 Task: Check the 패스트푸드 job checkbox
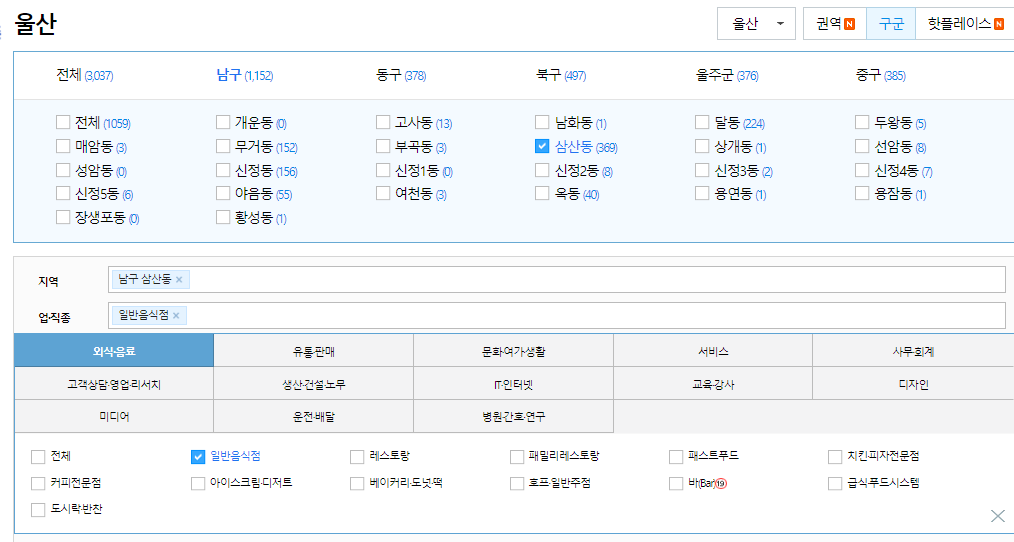(x=676, y=457)
